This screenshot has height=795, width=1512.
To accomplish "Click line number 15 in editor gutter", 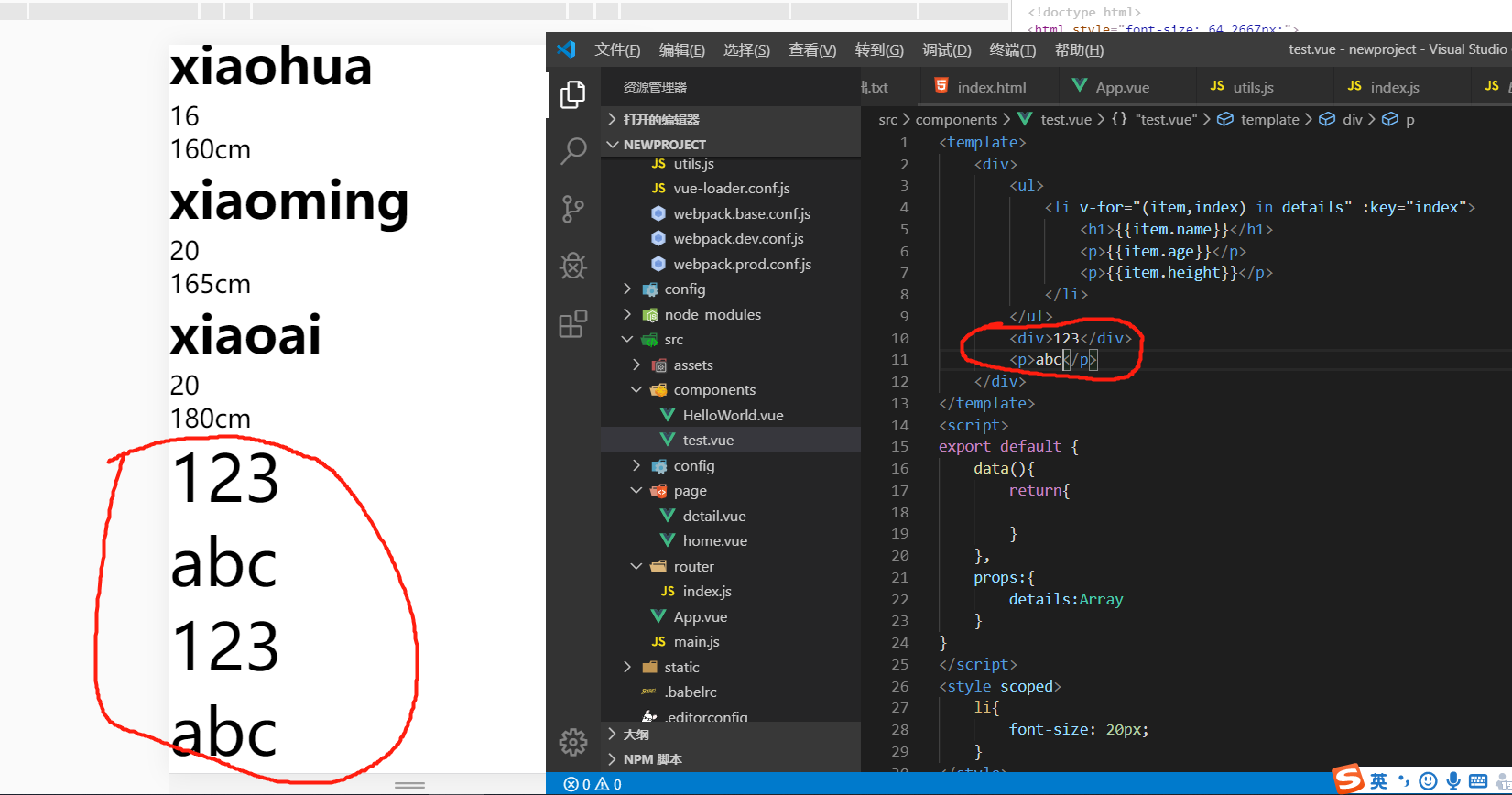I will (x=899, y=446).
